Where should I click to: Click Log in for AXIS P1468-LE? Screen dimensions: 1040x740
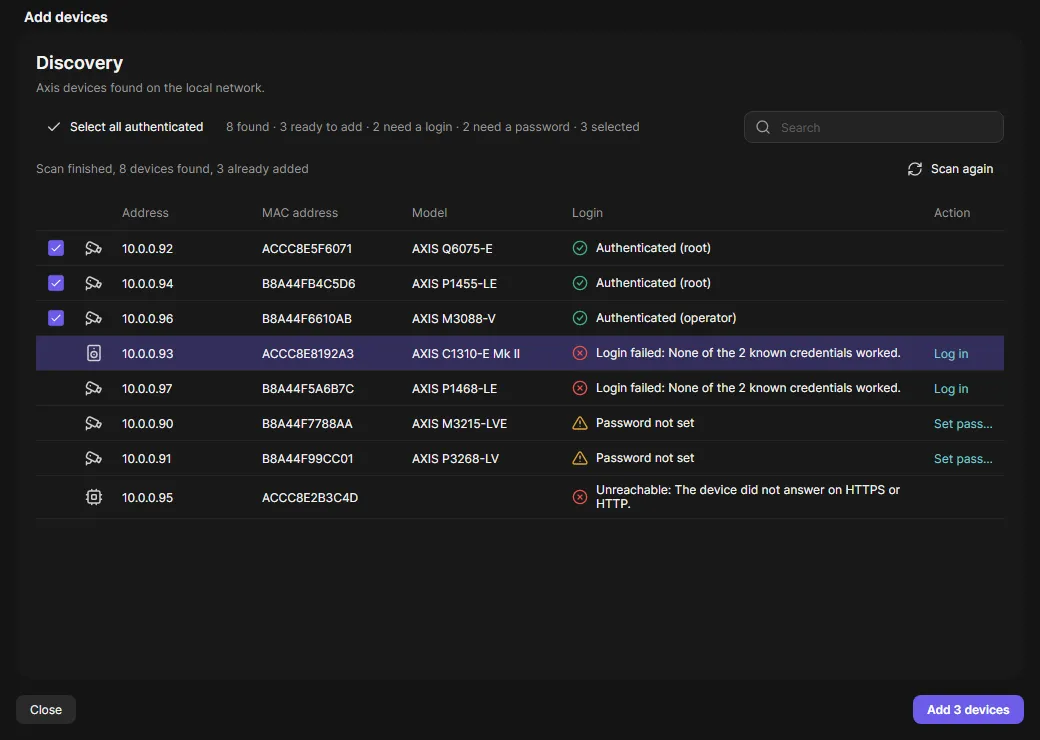point(950,389)
